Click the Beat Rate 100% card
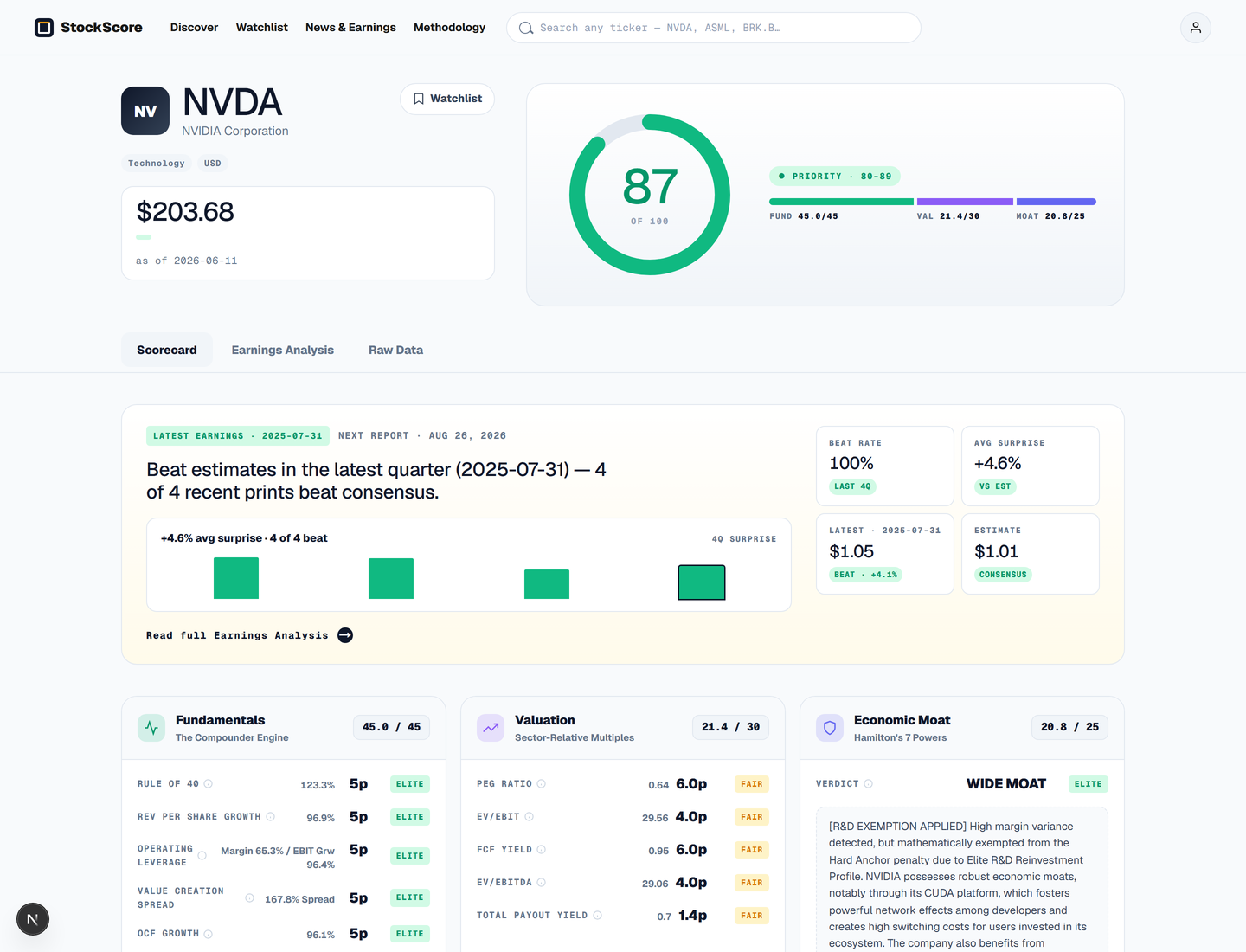Image resolution: width=1246 pixels, height=952 pixels. click(x=885, y=466)
